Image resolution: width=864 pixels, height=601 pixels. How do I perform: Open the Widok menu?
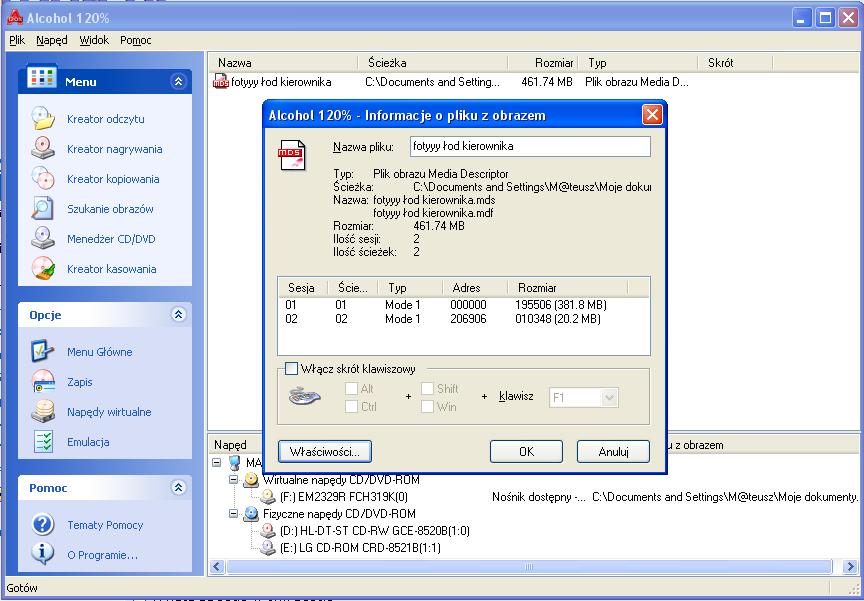pos(94,40)
